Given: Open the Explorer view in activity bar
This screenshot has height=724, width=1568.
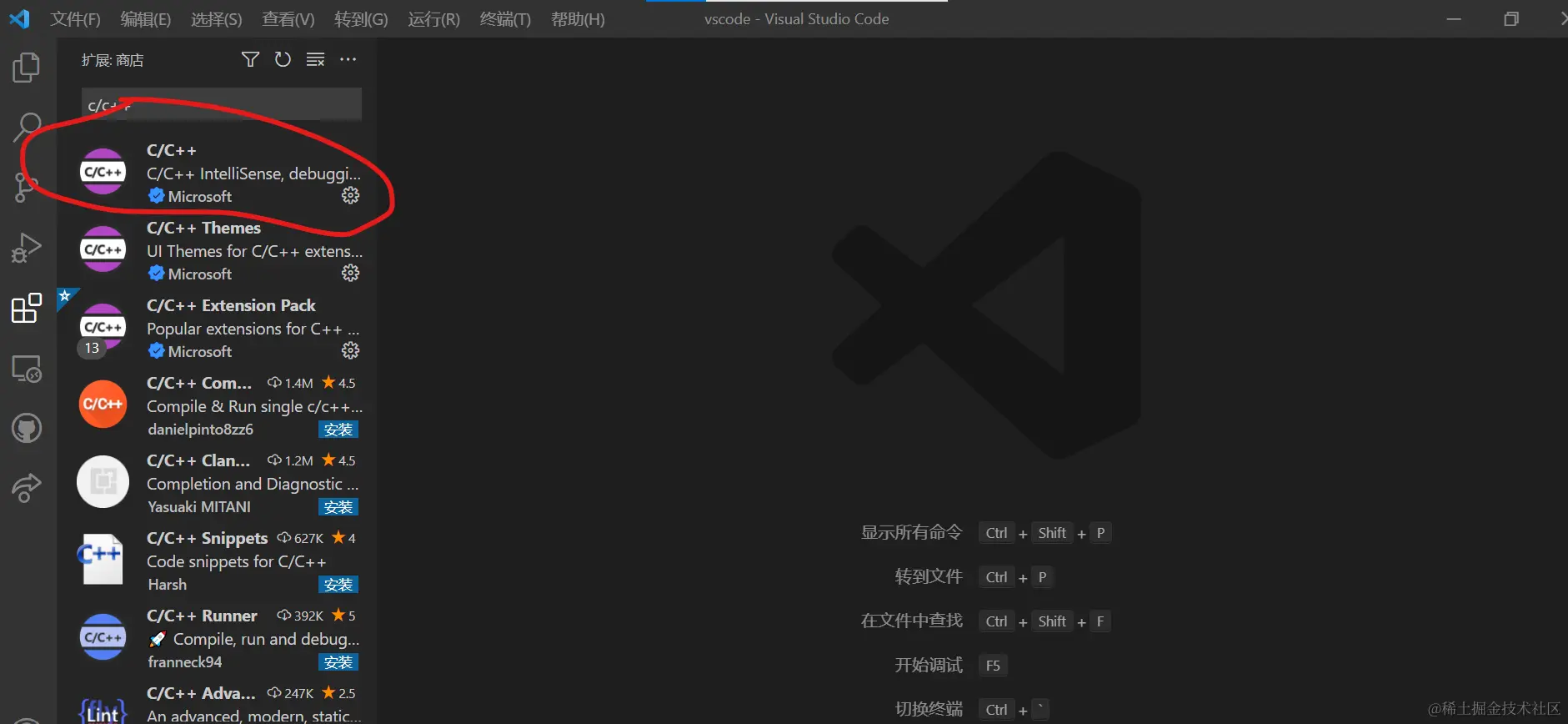Looking at the screenshot, I should pyautogui.click(x=27, y=68).
